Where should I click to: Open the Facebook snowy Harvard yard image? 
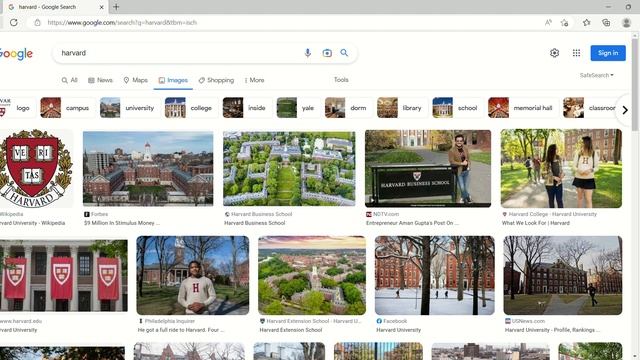click(x=435, y=275)
